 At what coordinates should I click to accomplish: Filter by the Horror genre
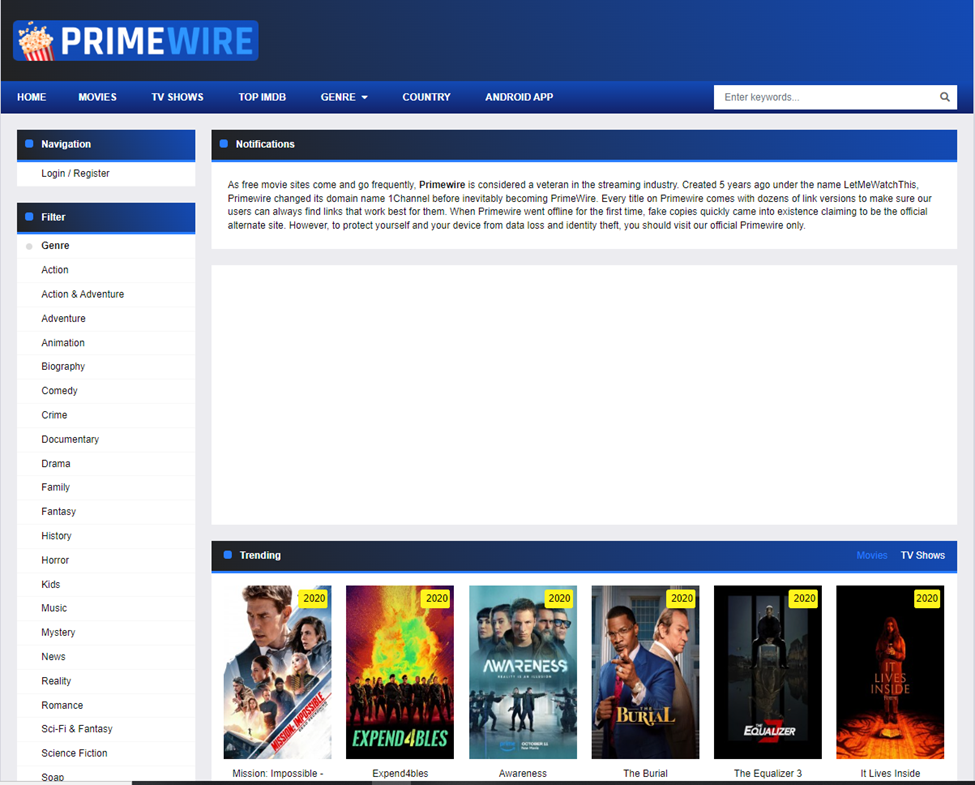click(x=55, y=560)
